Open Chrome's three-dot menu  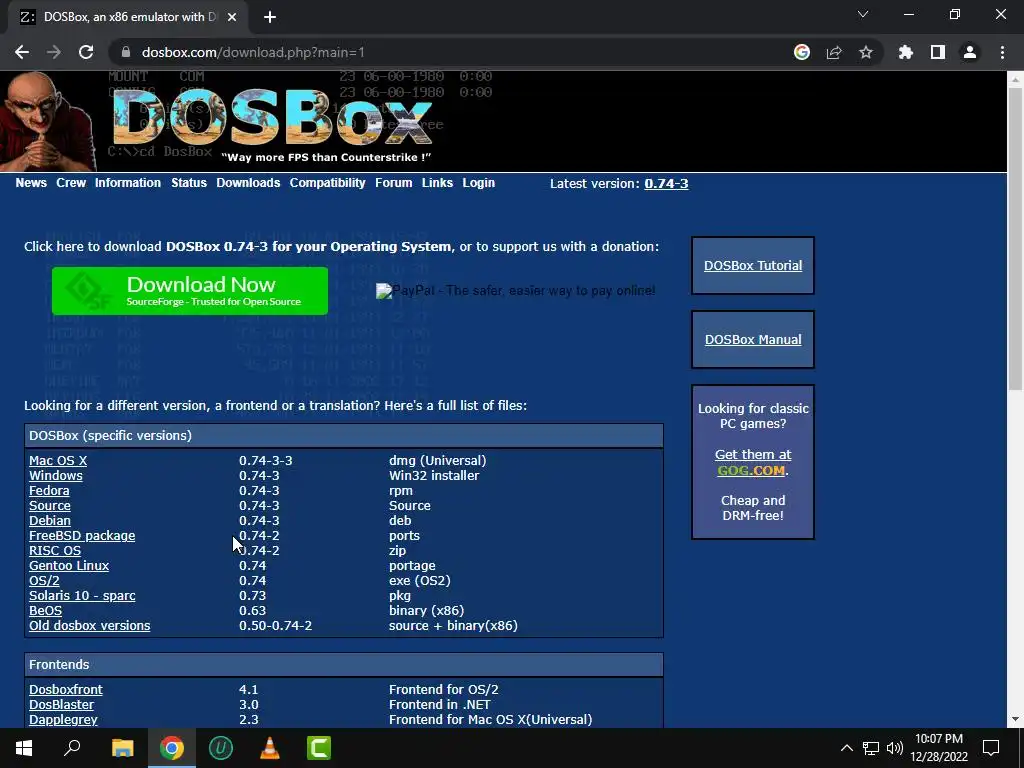(1002, 52)
